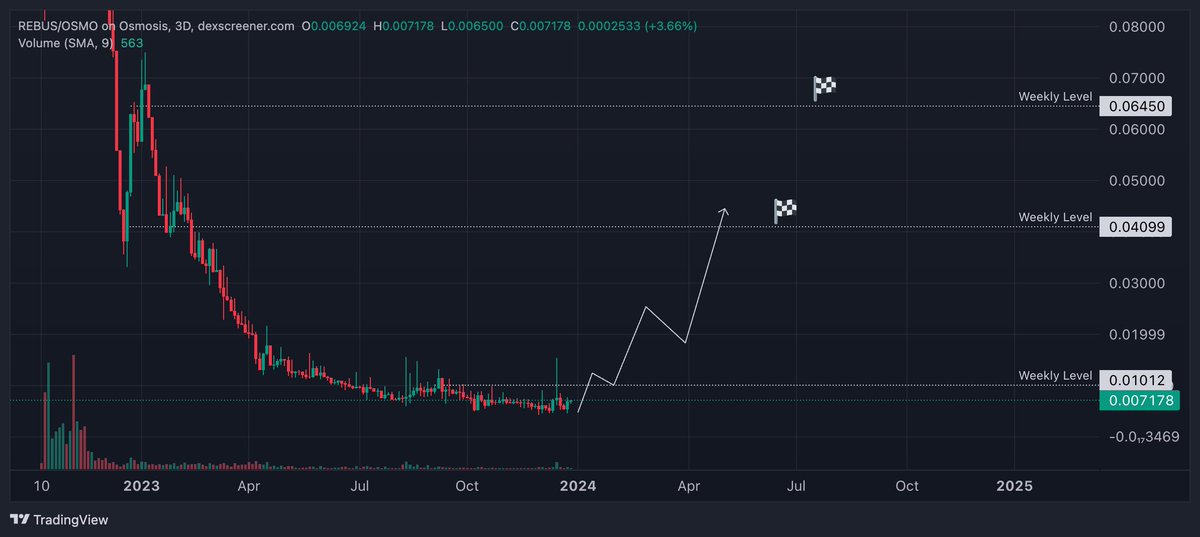Screen dimensions: 1200x537
Task: Click the 0.03000 price axis value
Action: pos(1138,283)
